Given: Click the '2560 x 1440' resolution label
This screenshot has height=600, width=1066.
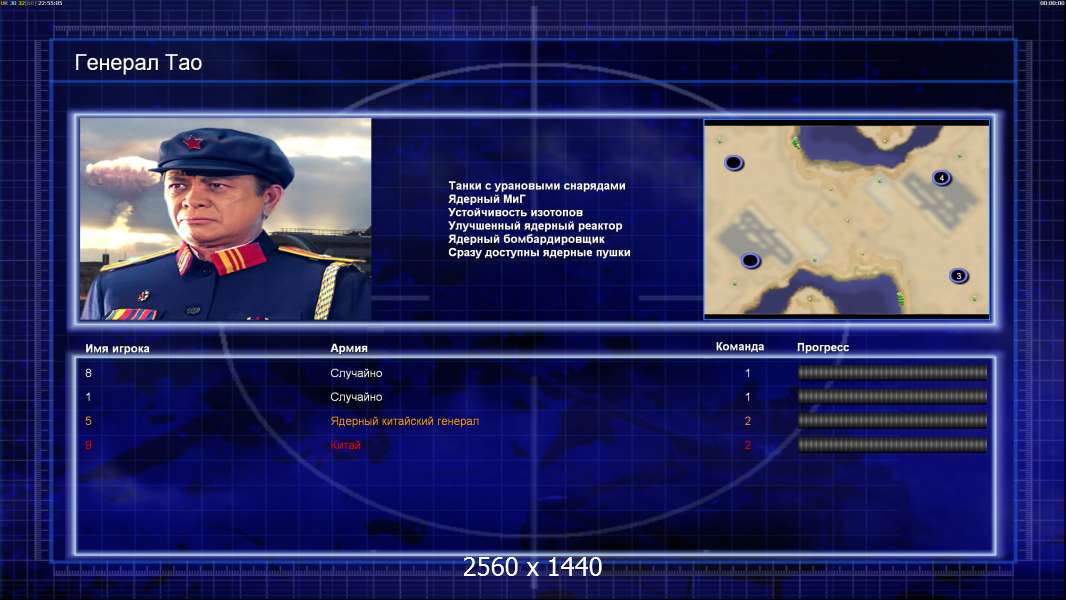Looking at the screenshot, I should click(532, 567).
